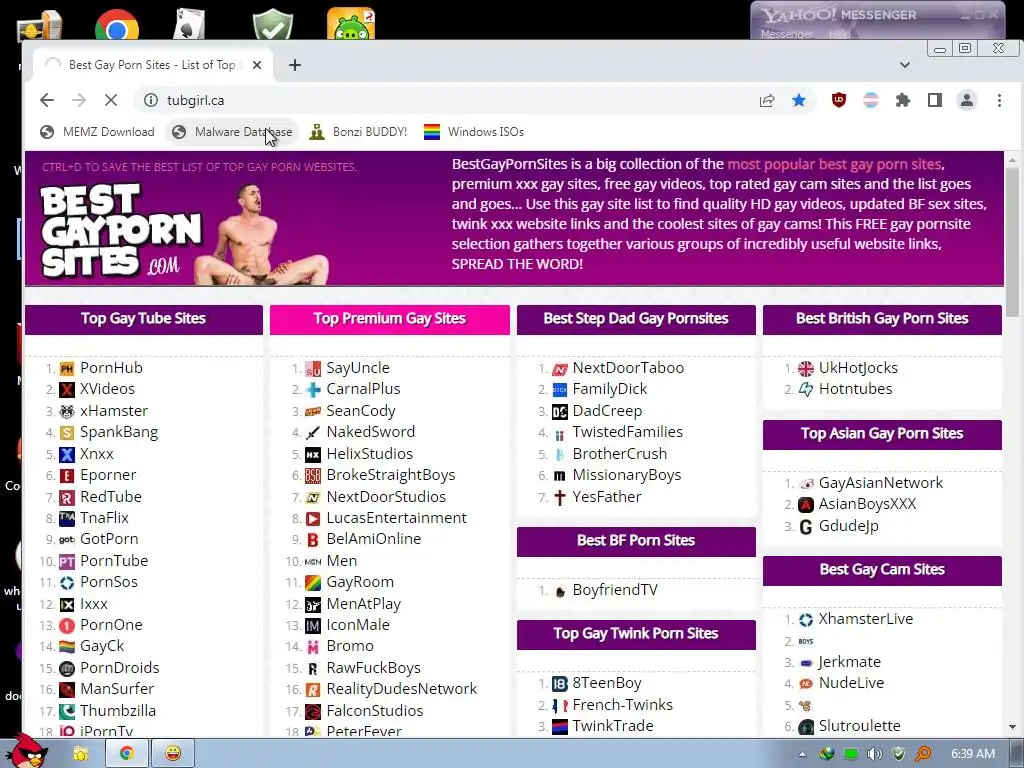Open the smiley face taskbar app

pos(172,754)
